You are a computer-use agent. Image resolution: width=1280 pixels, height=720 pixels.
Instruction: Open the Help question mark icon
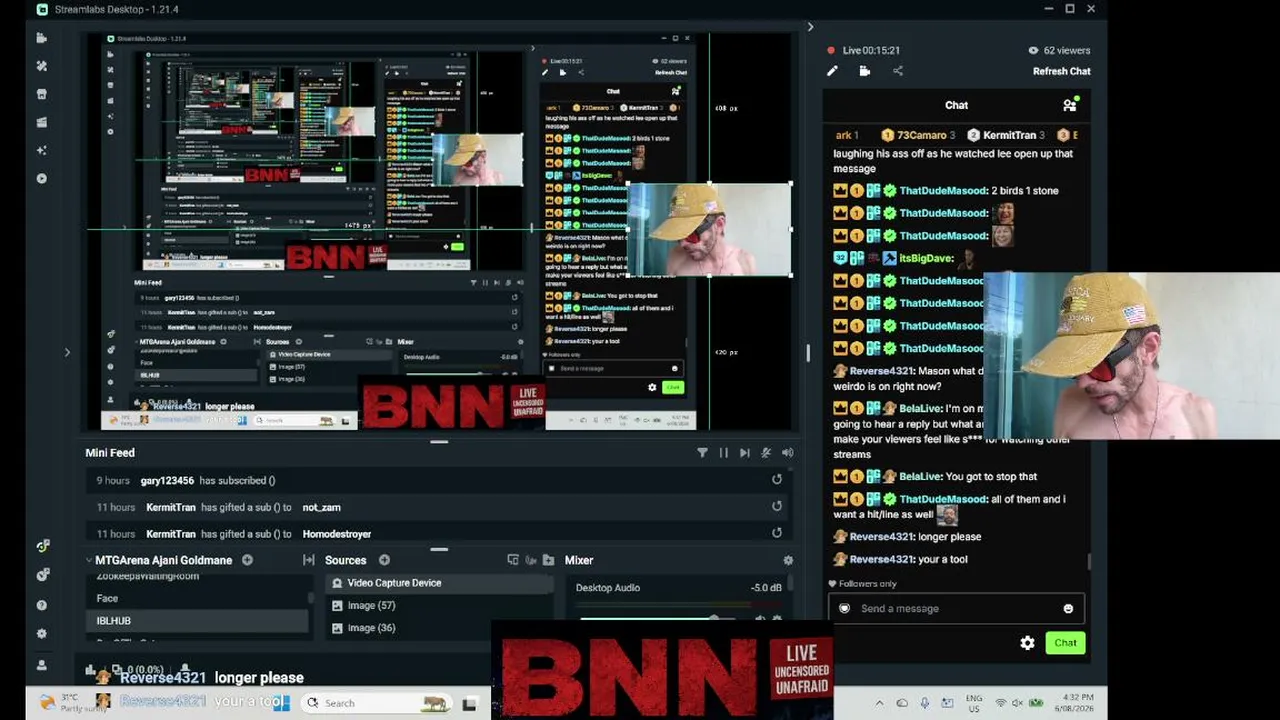[x=41, y=605]
